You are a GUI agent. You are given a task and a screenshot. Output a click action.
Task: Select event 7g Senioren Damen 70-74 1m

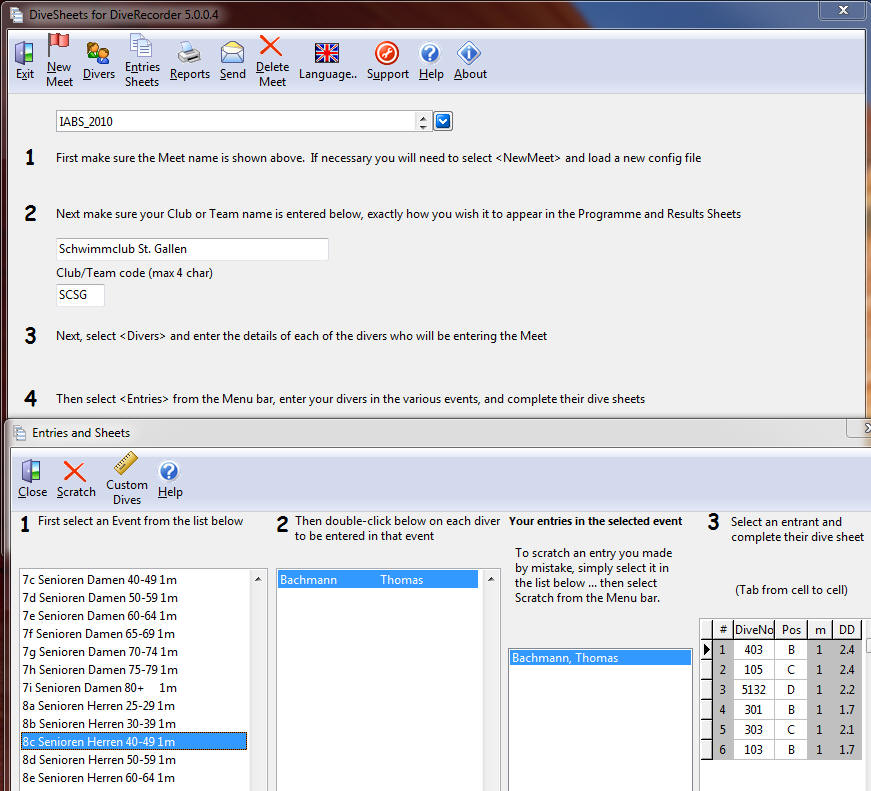pos(134,652)
